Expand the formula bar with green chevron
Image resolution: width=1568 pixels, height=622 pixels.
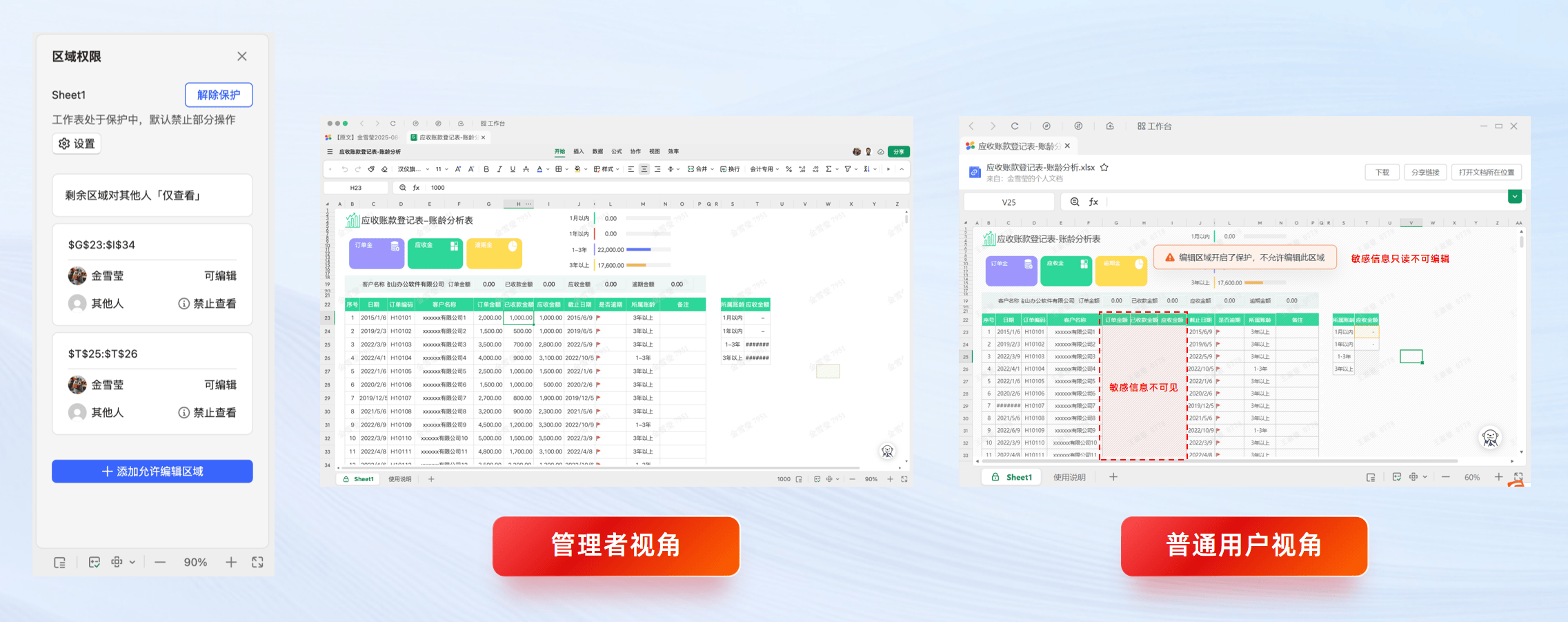point(1514,197)
